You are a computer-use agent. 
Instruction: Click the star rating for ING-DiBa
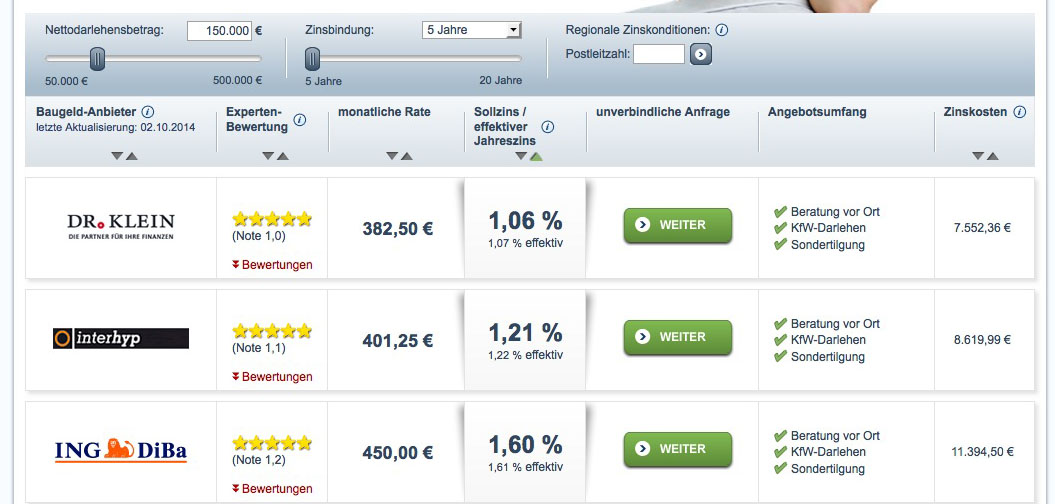coord(272,443)
